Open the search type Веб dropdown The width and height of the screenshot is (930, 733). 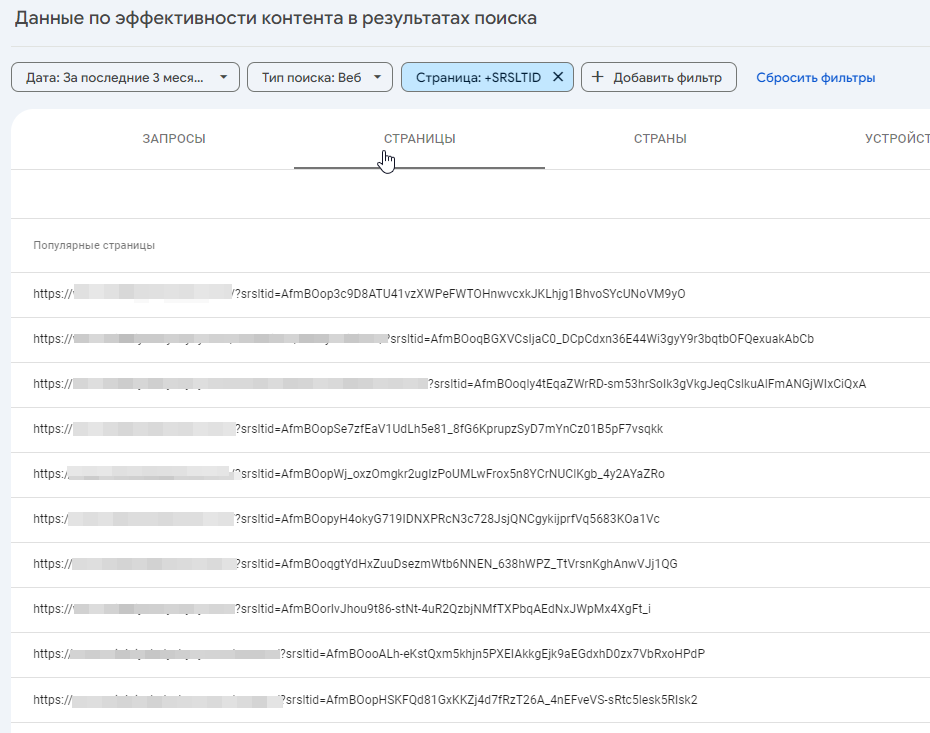(x=320, y=77)
